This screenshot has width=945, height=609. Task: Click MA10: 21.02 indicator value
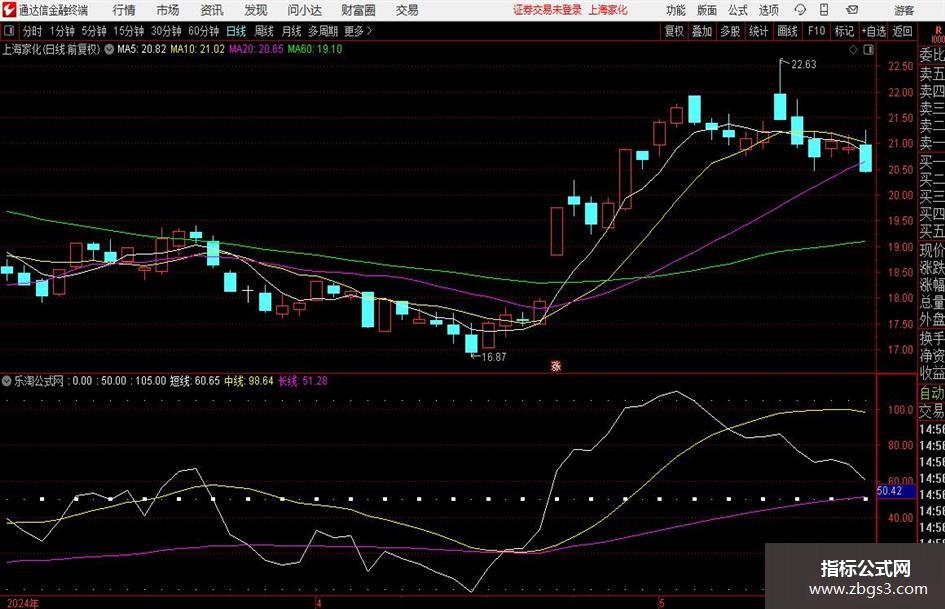tap(198, 49)
